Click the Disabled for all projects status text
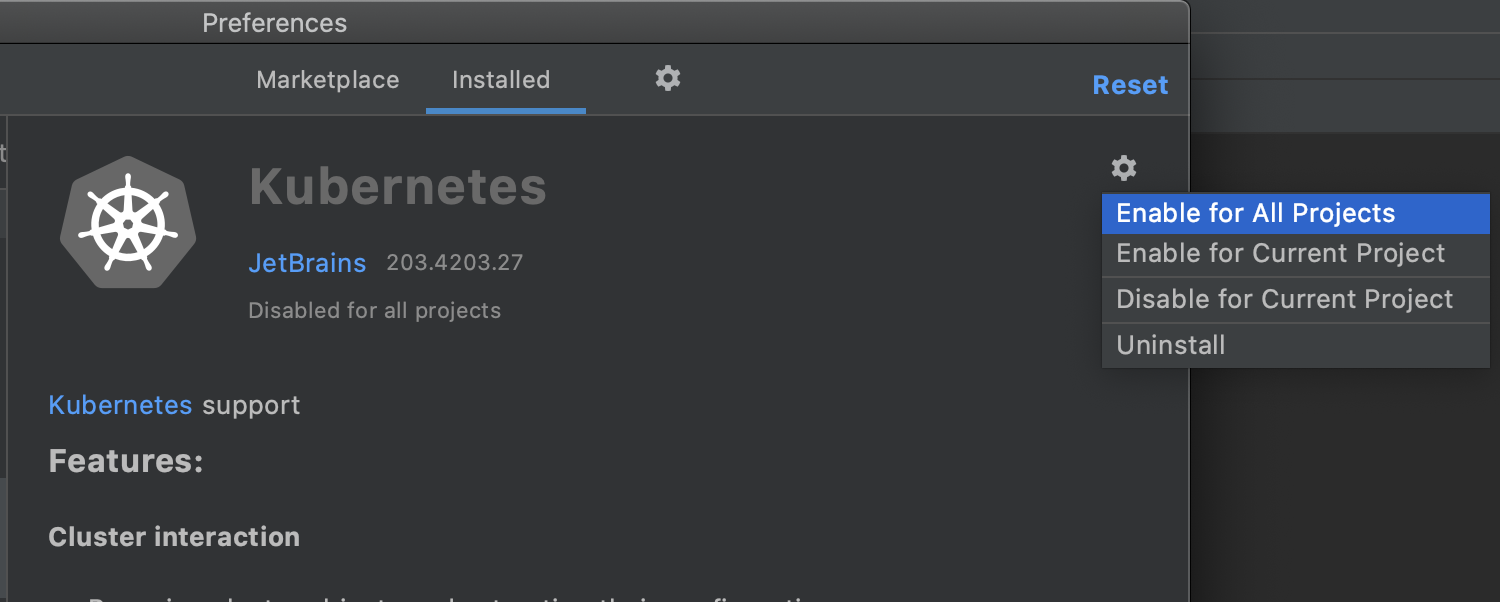Viewport: 1500px width, 602px height. [x=374, y=310]
